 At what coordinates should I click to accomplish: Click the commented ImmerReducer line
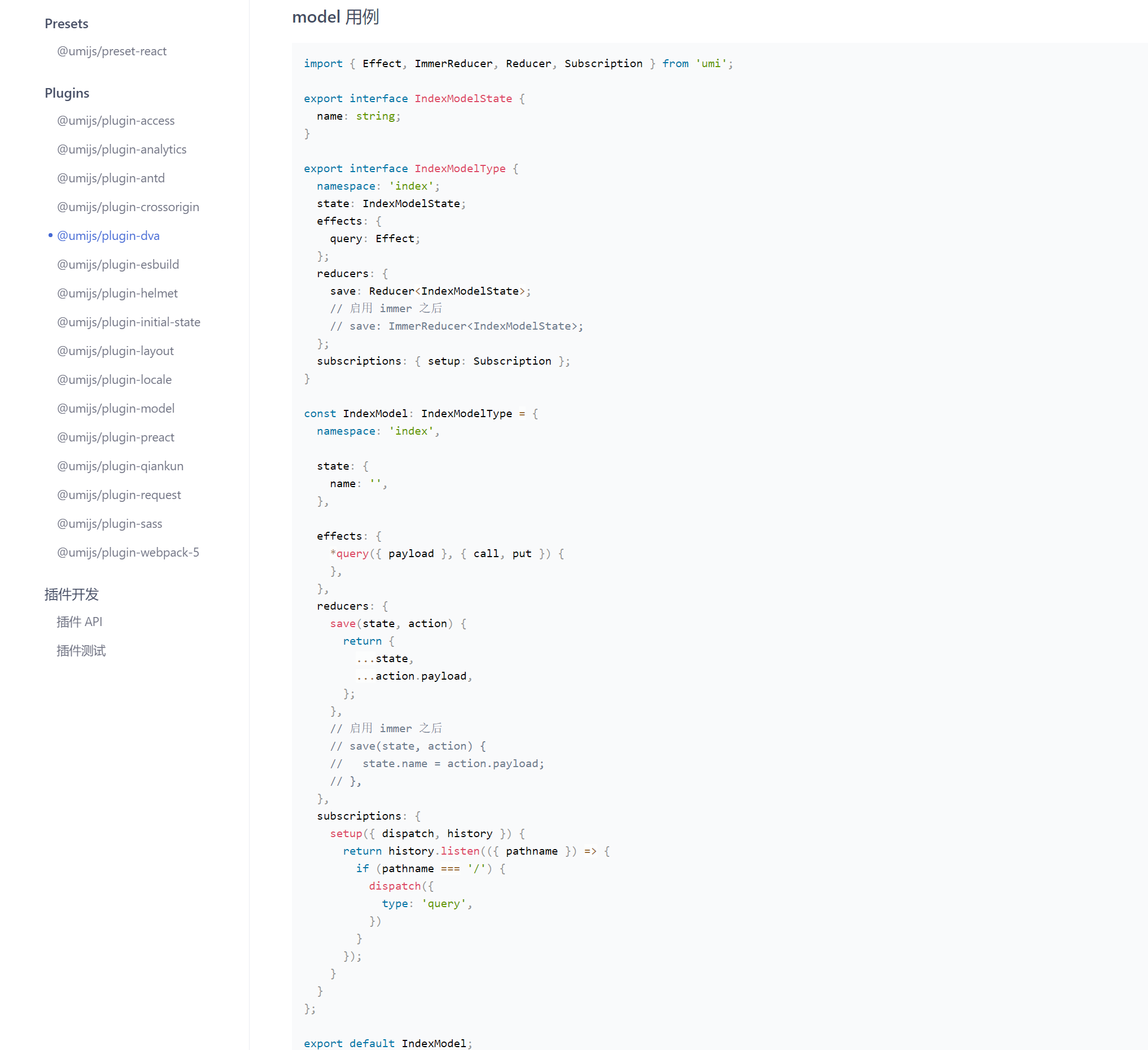[457, 326]
